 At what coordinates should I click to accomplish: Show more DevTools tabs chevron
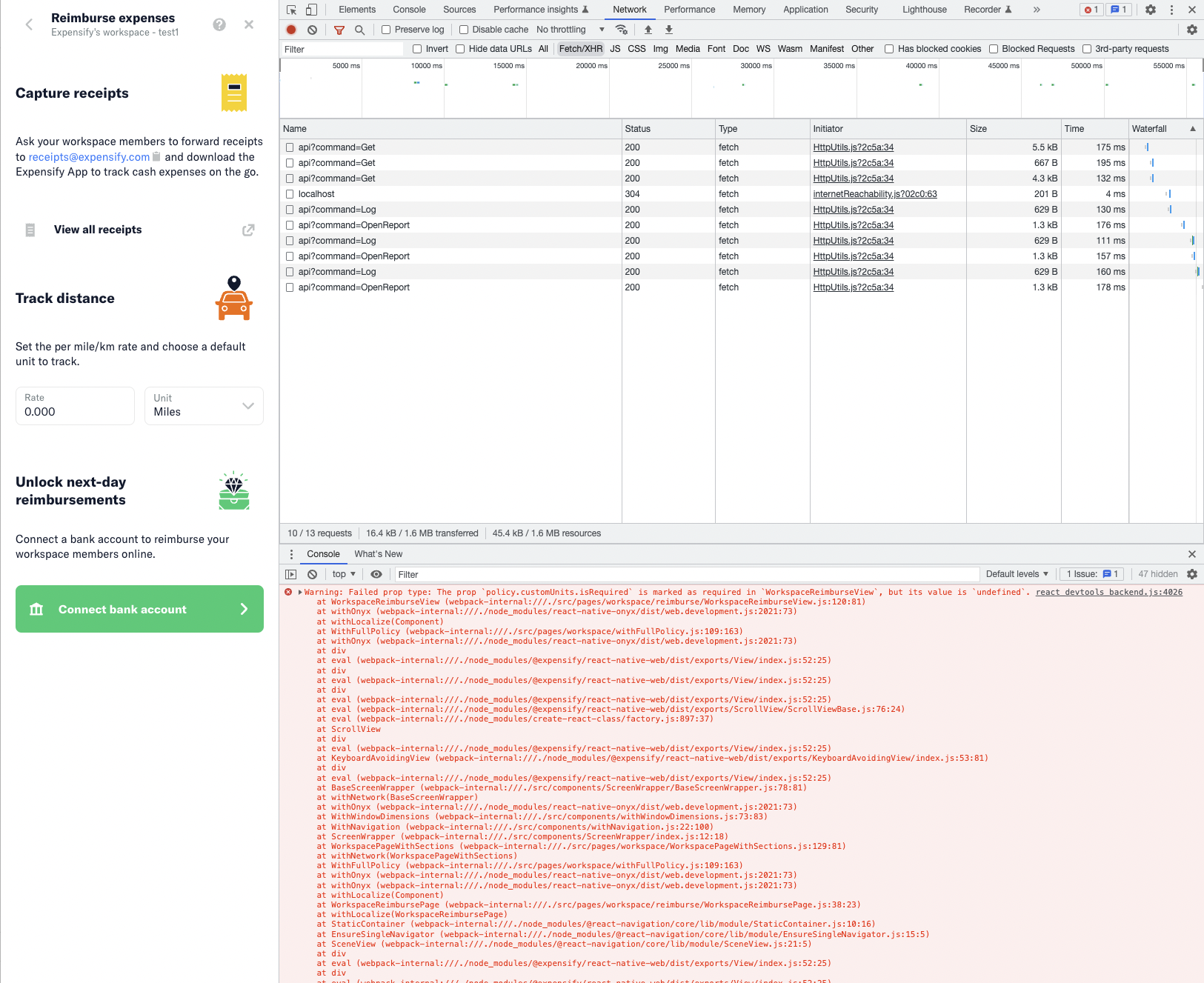click(1037, 10)
